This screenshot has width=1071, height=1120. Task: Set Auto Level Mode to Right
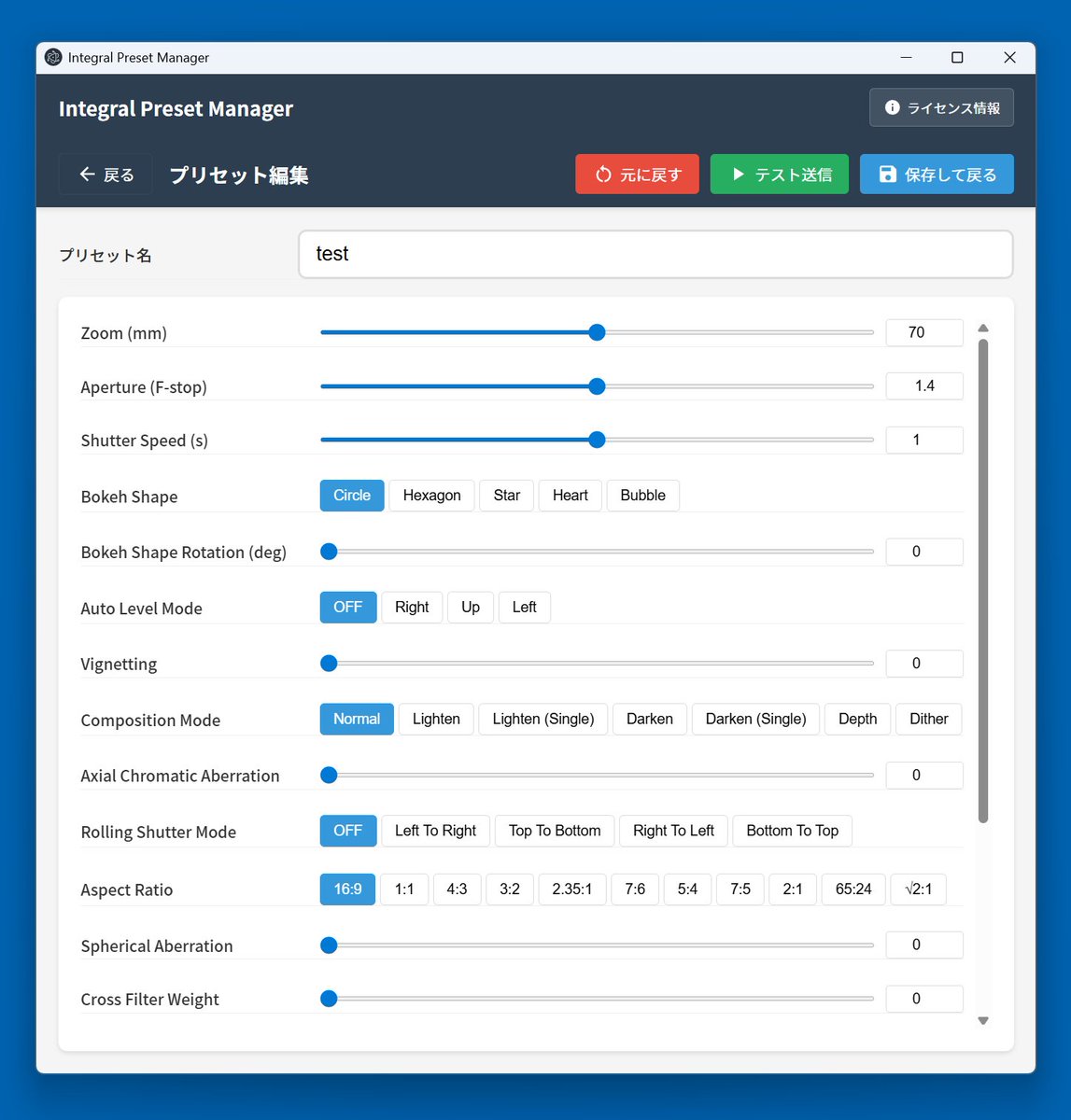pyautogui.click(x=412, y=607)
